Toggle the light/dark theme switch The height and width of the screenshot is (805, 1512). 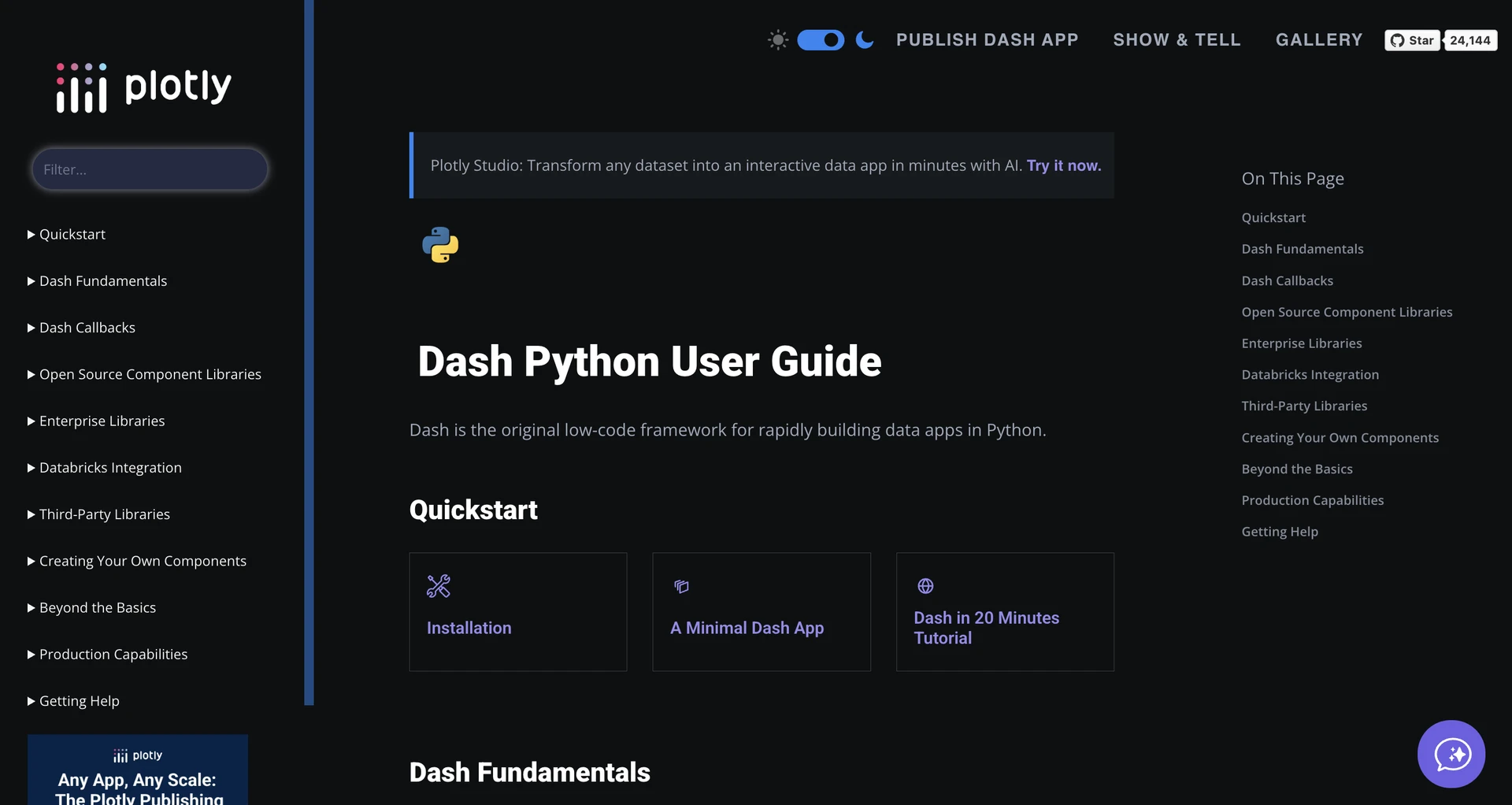coord(821,40)
